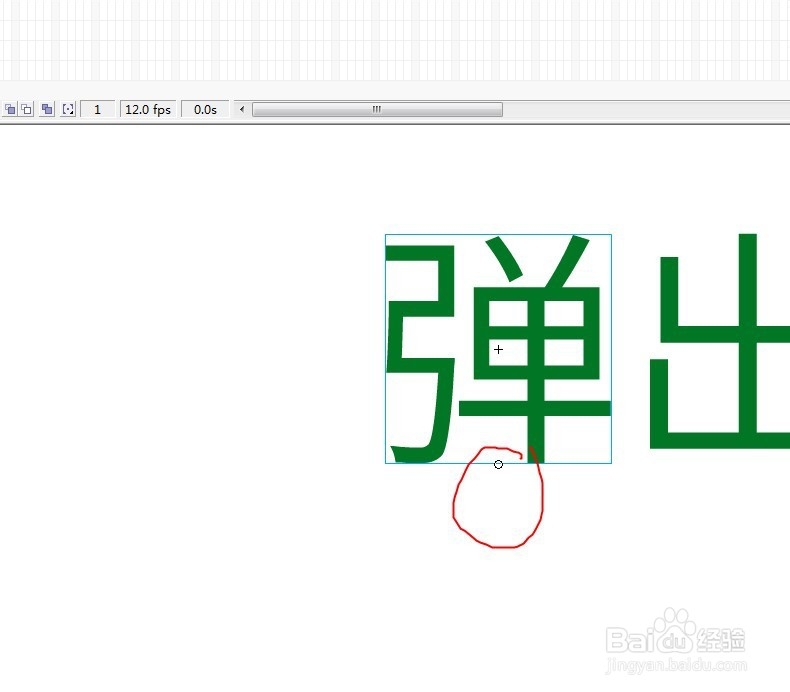Click the transform center point circle

498,465
